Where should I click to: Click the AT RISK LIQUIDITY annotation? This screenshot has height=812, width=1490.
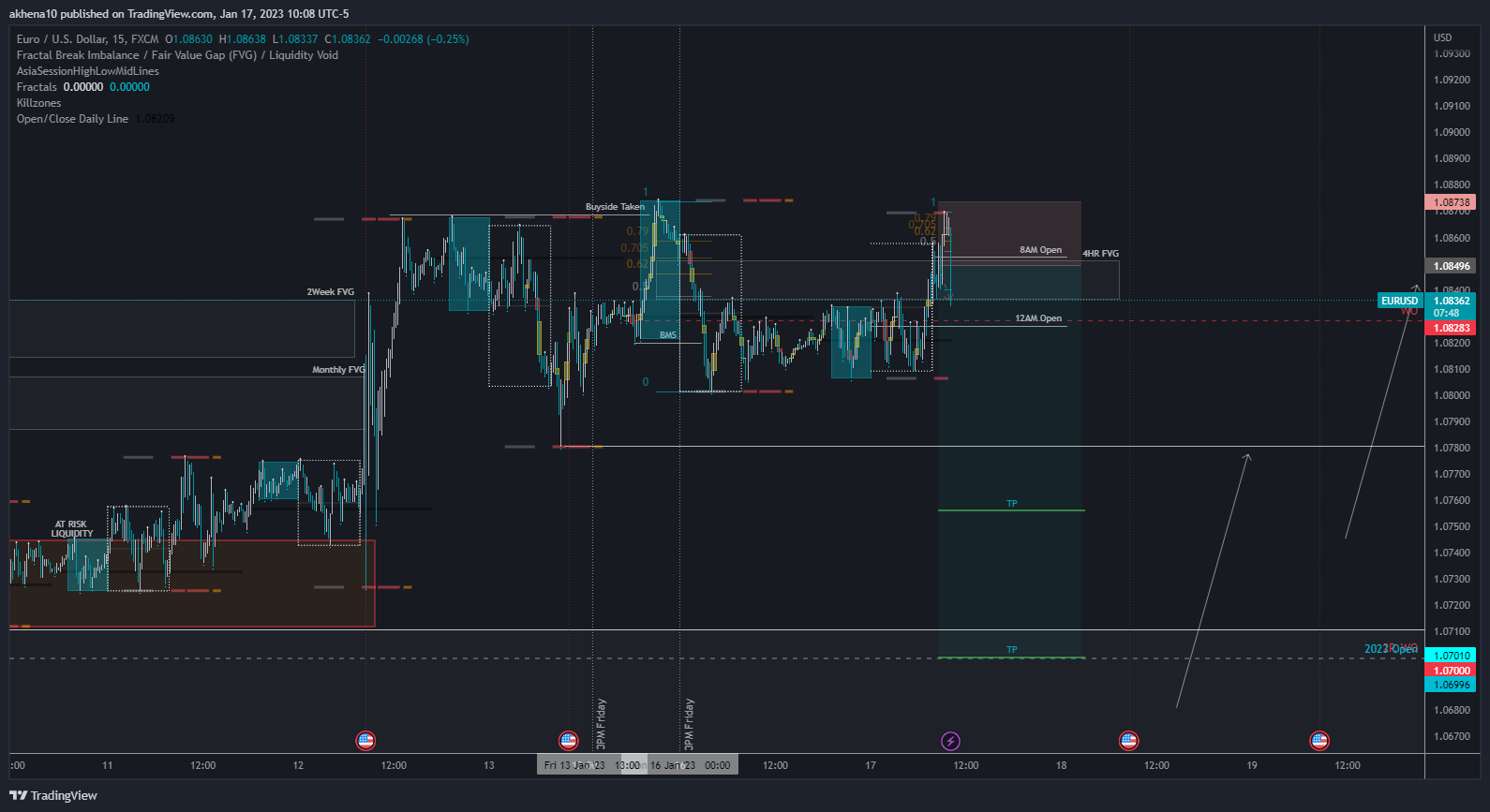[x=72, y=529]
